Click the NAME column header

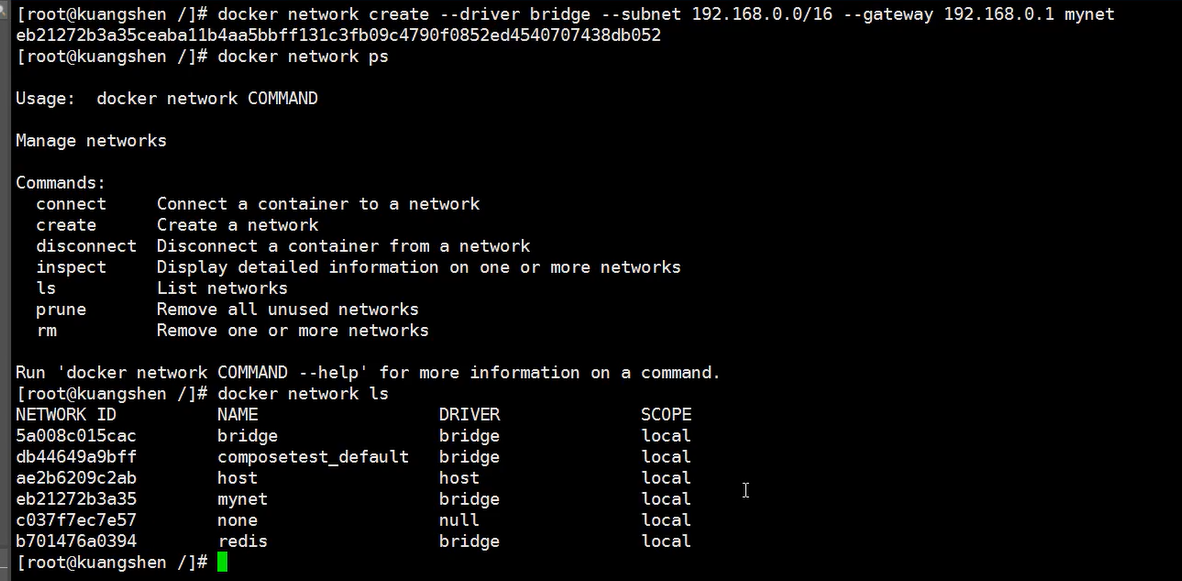pos(237,414)
